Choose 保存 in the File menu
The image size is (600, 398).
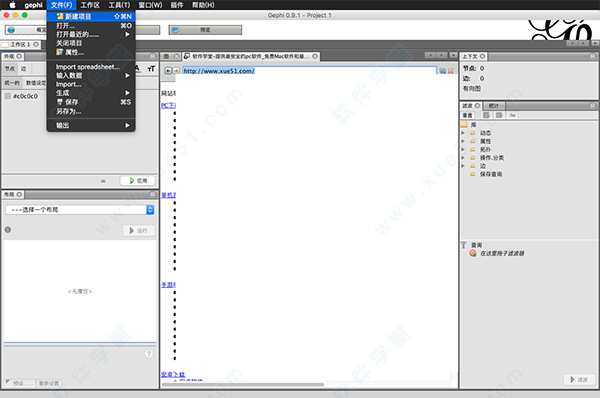pos(91,102)
